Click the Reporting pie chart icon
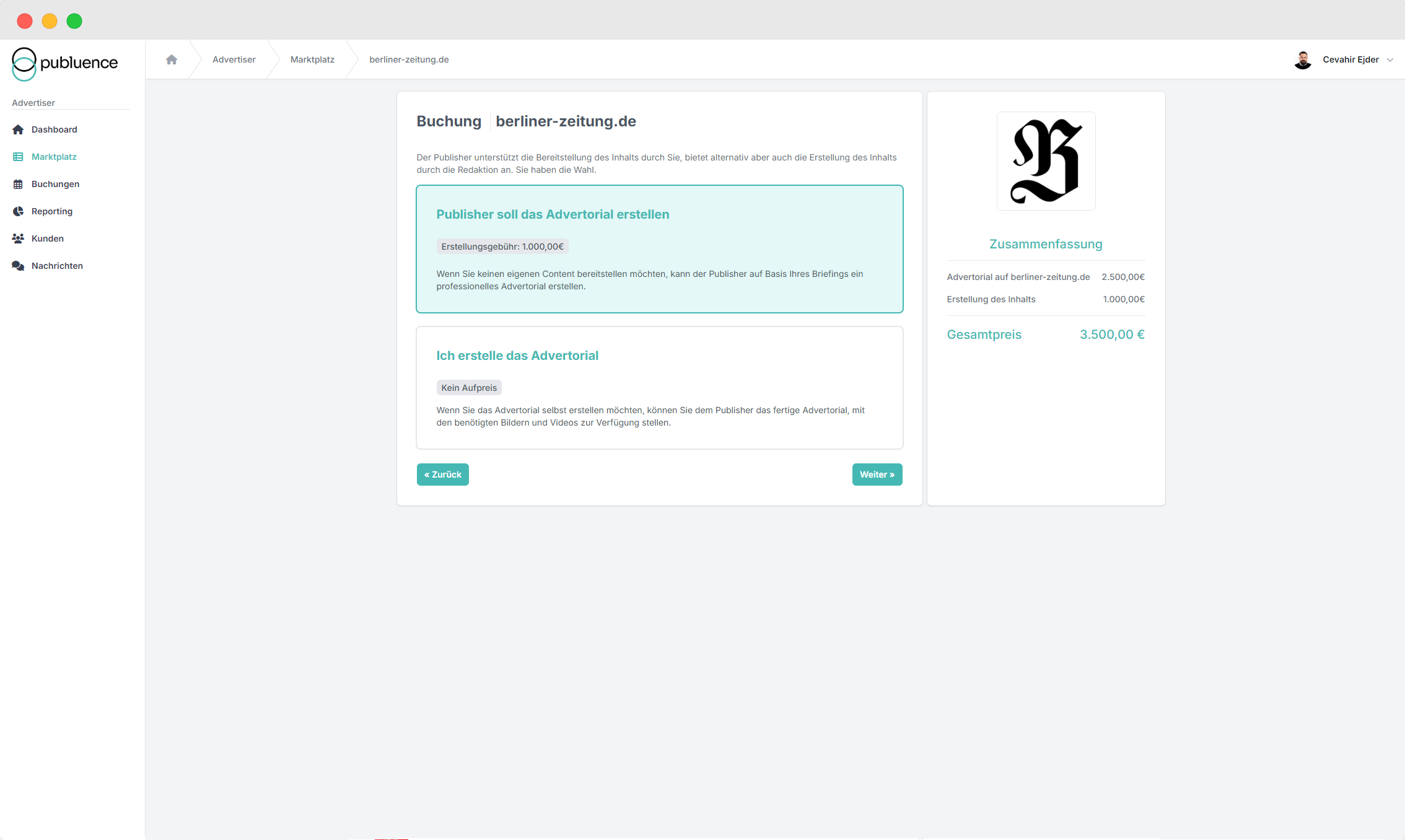 [18, 211]
